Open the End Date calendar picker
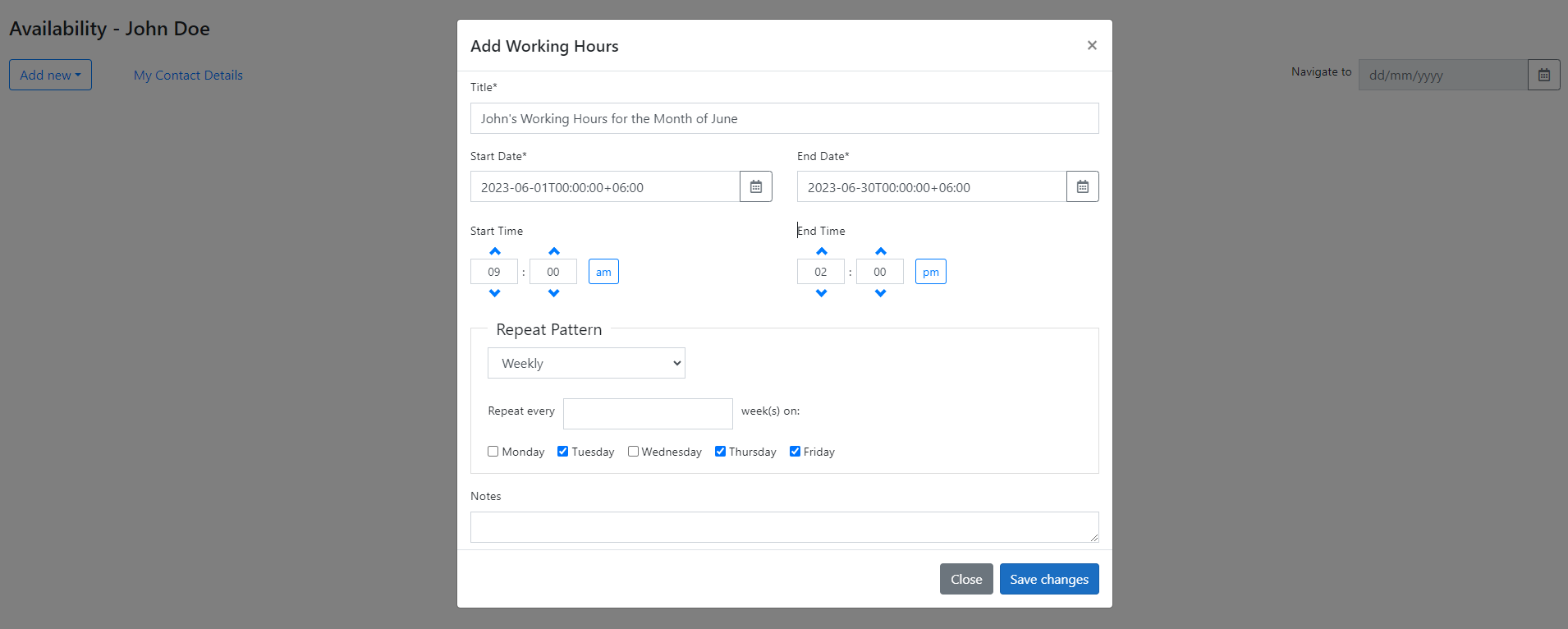The height and width of the screenshot is (629, 1568). 1082,186
